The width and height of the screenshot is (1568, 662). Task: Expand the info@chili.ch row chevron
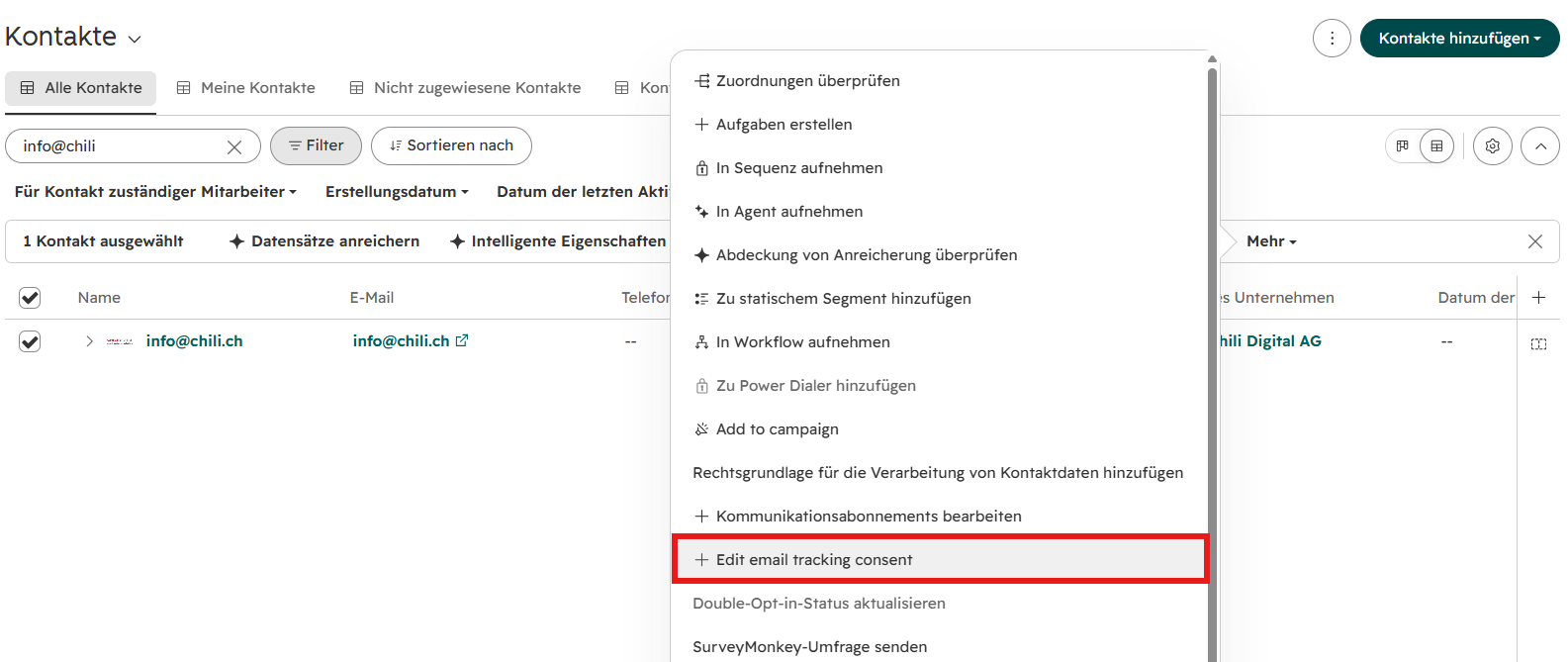[x=89, y=341]
